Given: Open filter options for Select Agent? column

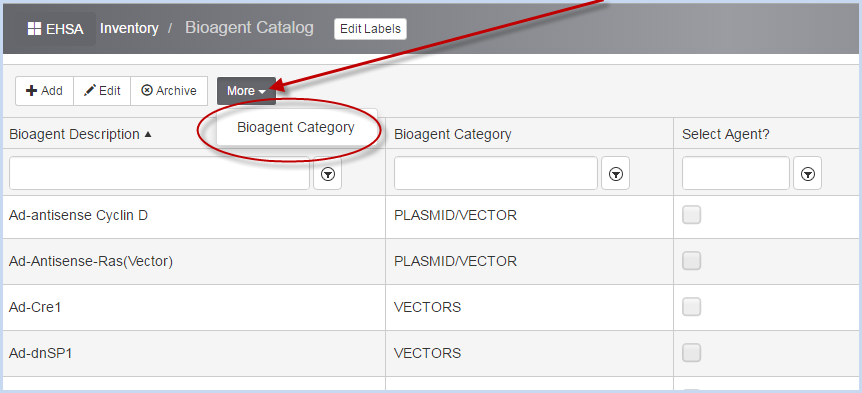Looking at the screenshot, I should tap(808, 174).
